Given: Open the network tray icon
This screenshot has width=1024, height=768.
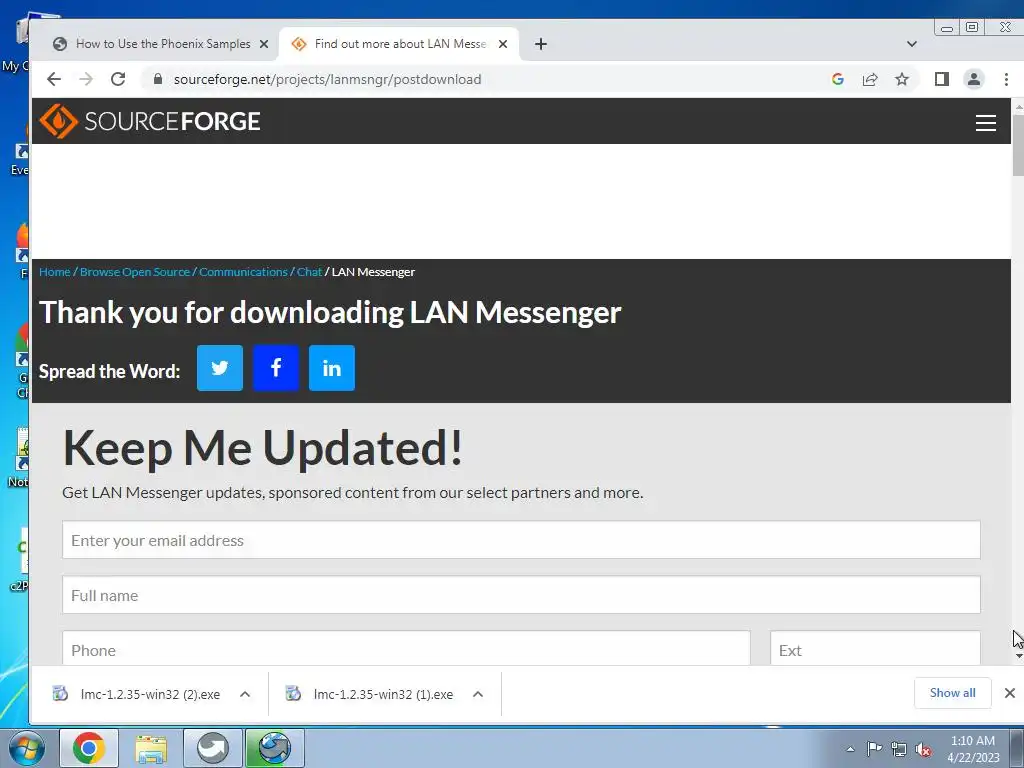Looking at the screenshot, I should coord(899,749).
